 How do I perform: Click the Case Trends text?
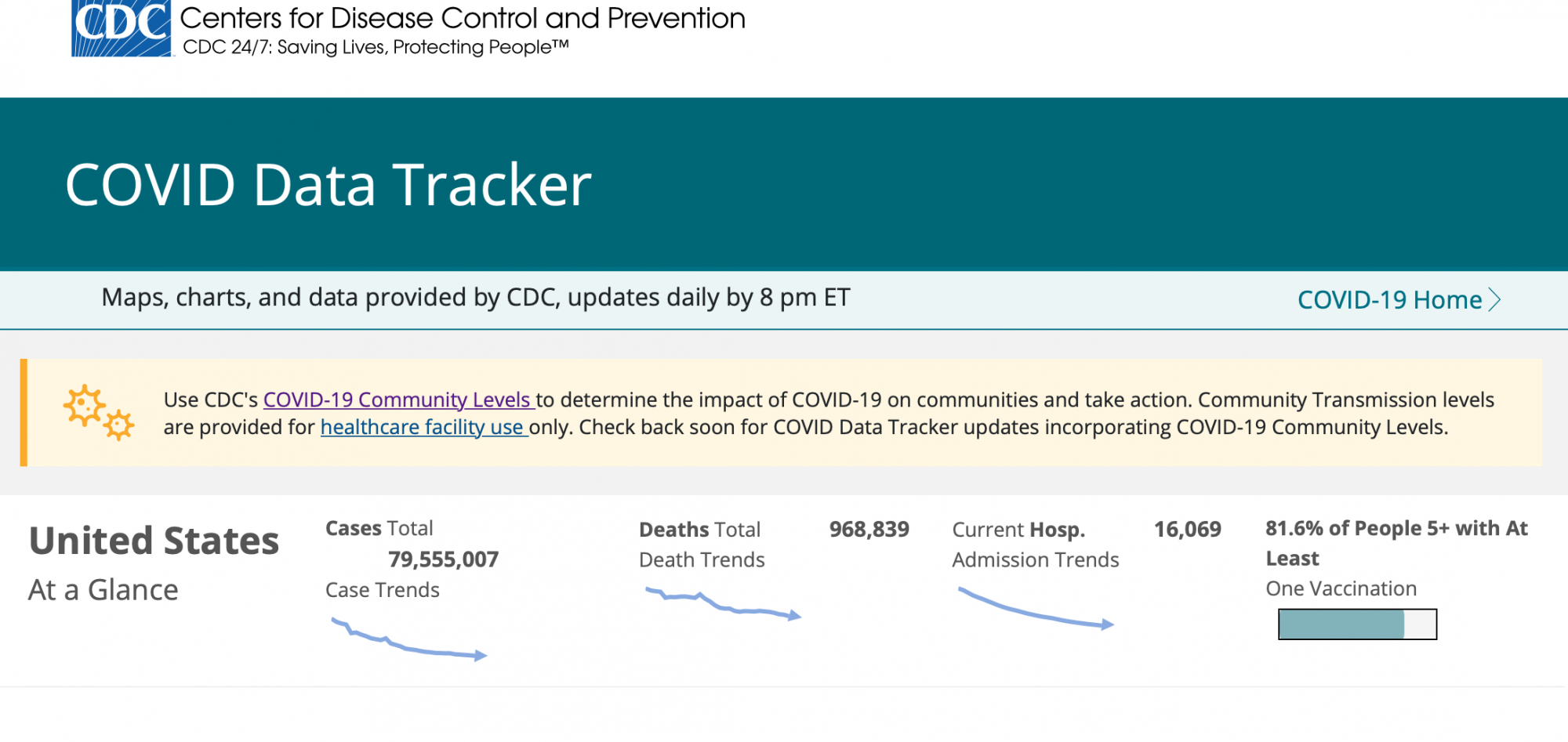[383, 590]
